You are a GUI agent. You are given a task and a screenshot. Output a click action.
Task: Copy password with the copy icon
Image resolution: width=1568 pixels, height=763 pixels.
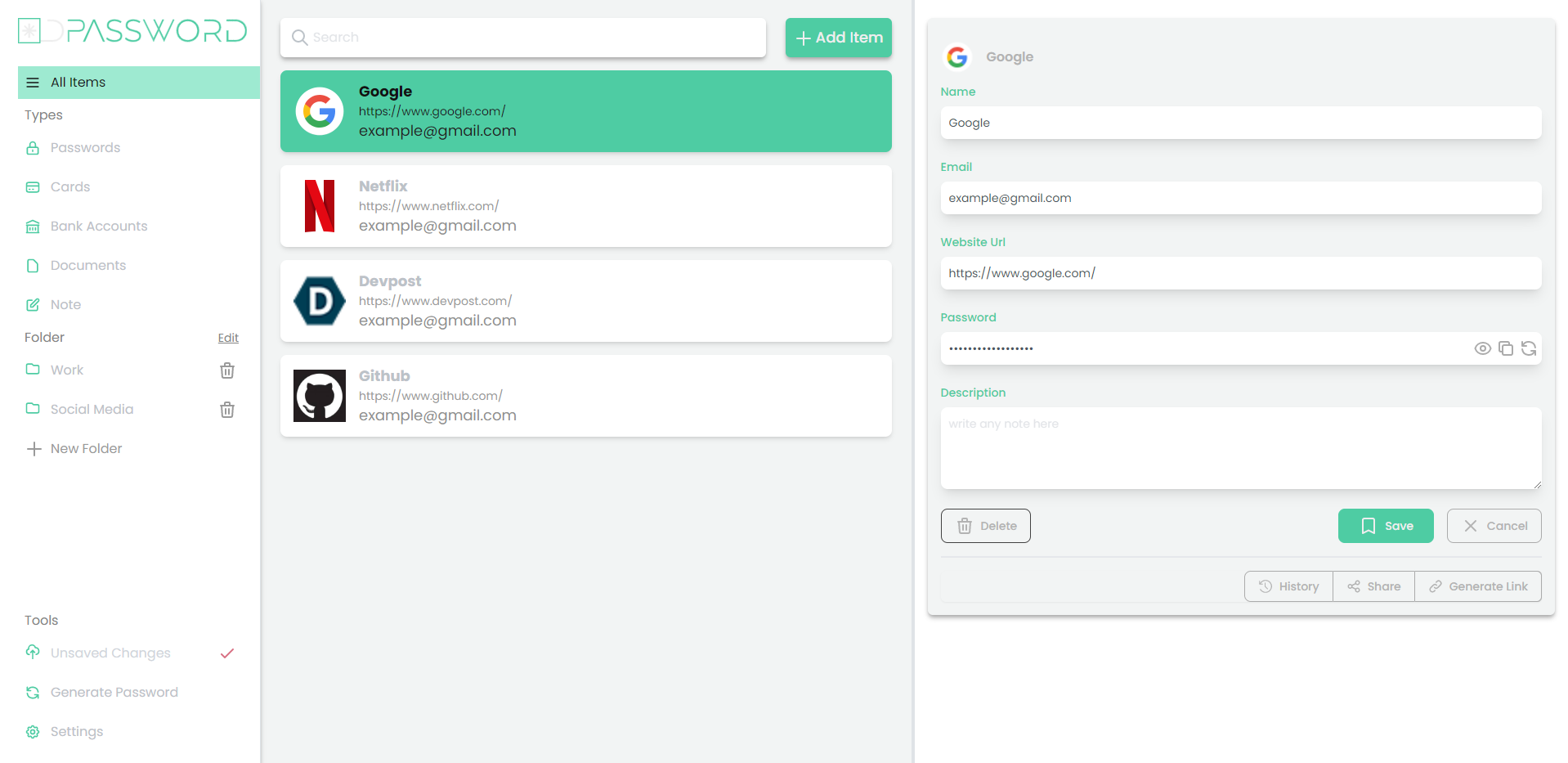tap(1506, 349)
